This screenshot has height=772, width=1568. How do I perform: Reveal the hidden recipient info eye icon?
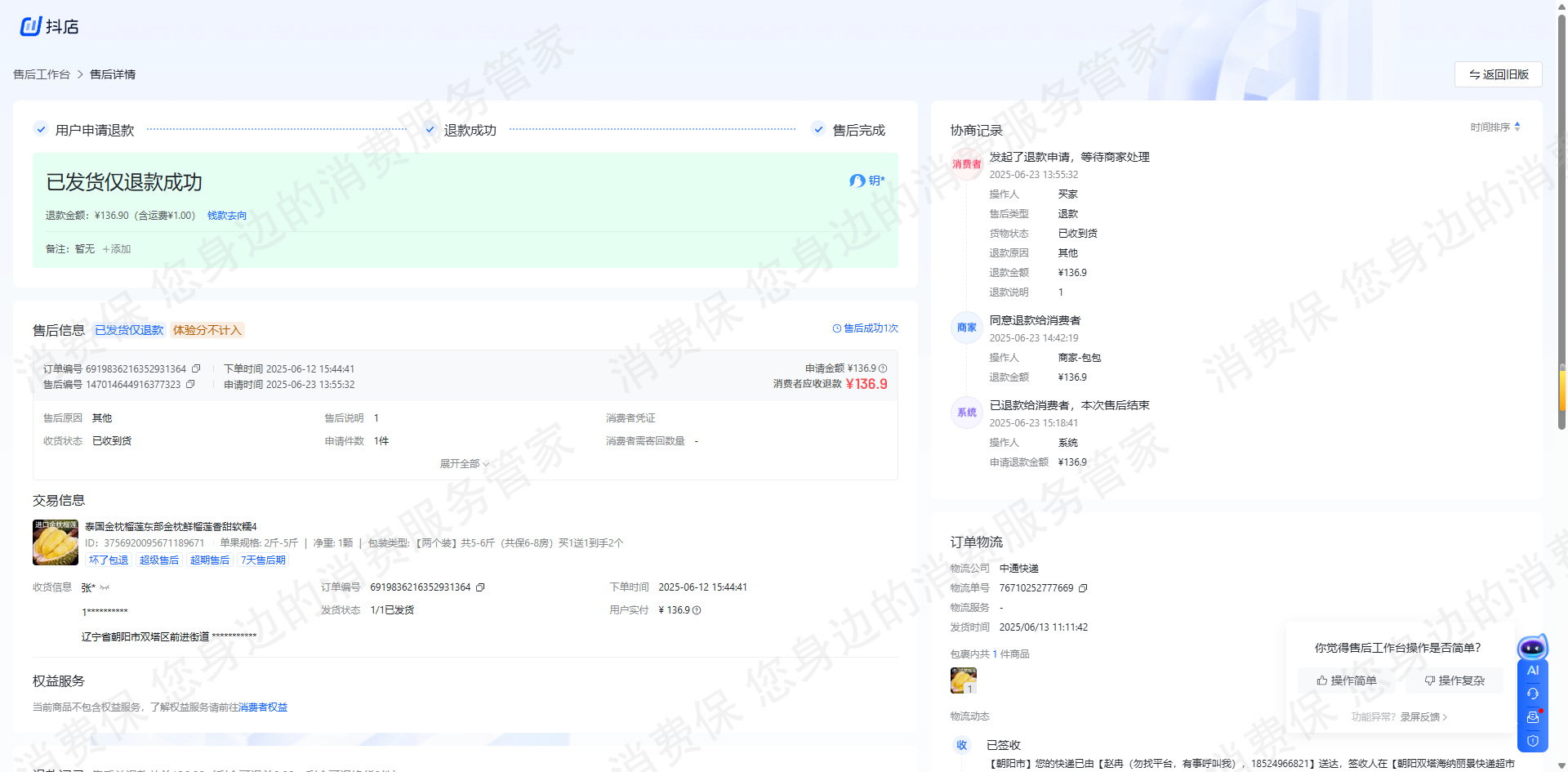click(x=105, y=588)
